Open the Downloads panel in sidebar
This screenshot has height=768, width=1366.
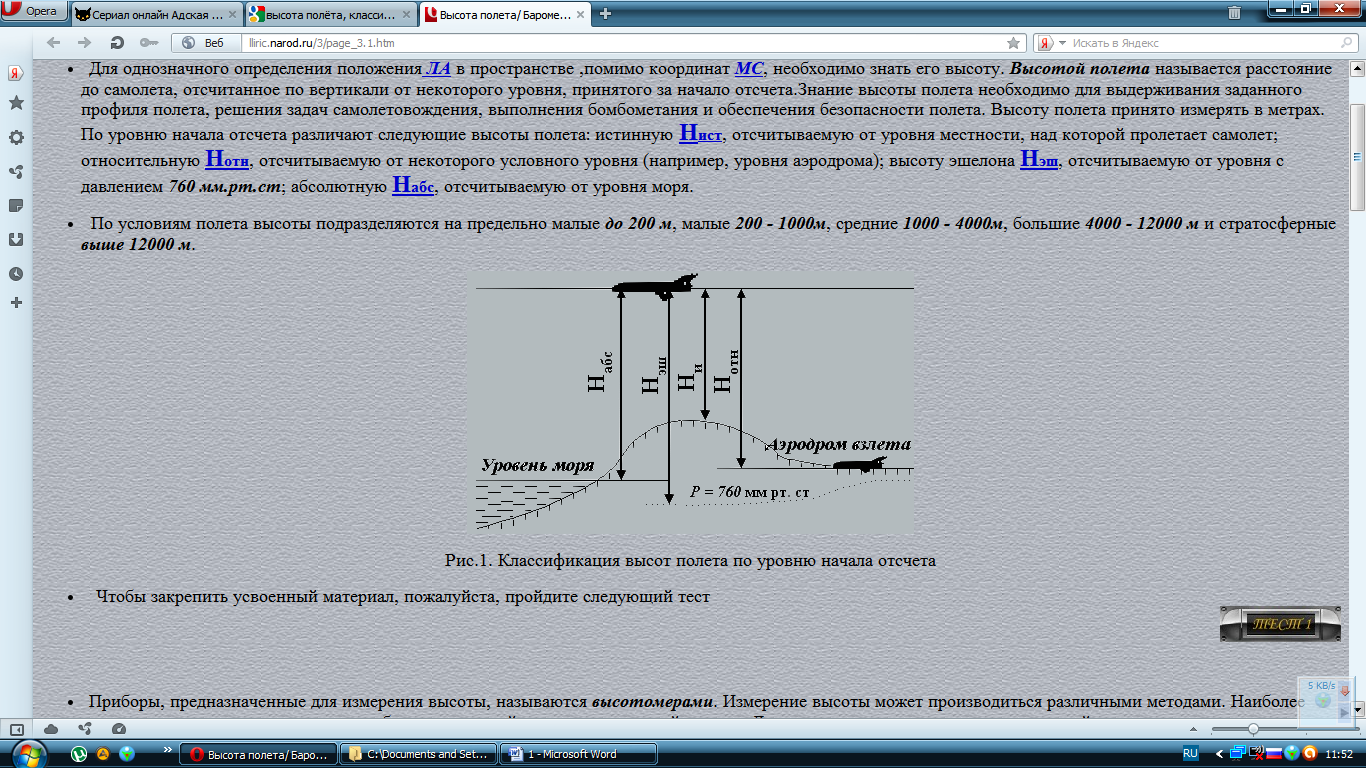(16, 239)
